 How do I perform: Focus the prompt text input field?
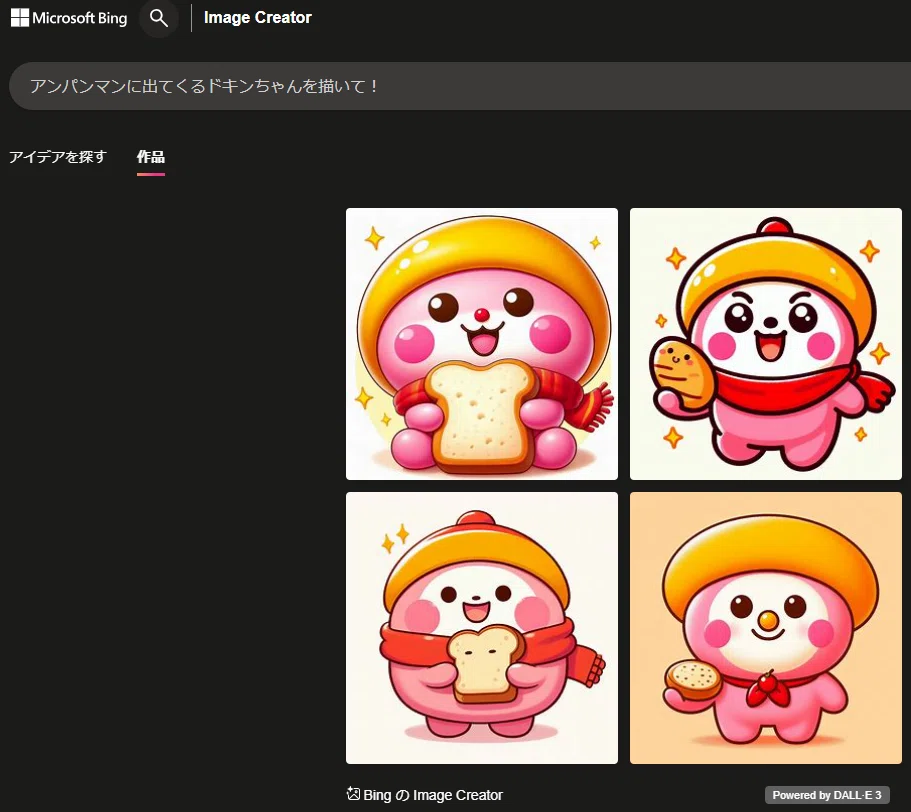[460, 86]
